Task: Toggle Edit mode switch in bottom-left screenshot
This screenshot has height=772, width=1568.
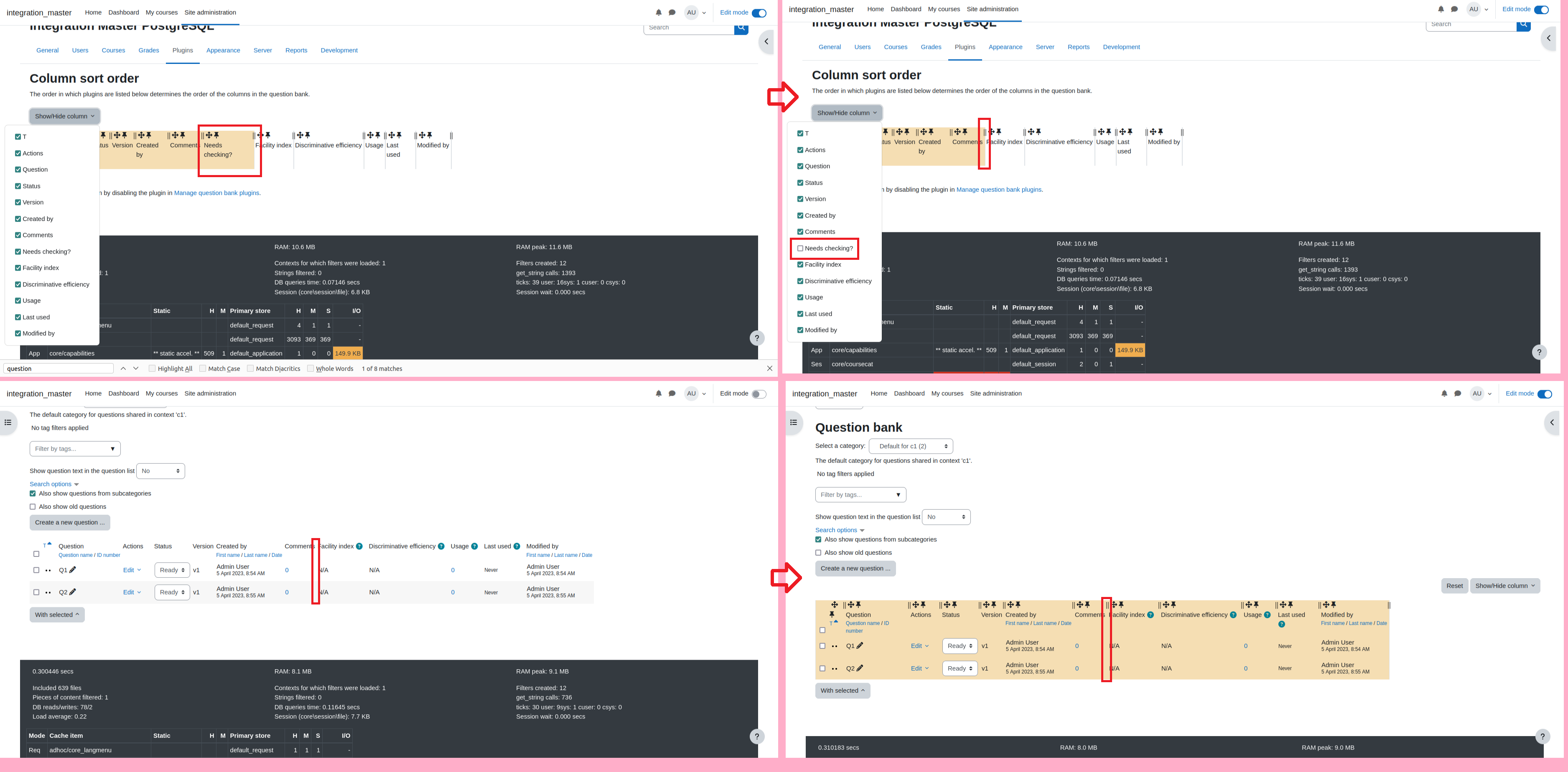Action: click(x=759, y=394)
